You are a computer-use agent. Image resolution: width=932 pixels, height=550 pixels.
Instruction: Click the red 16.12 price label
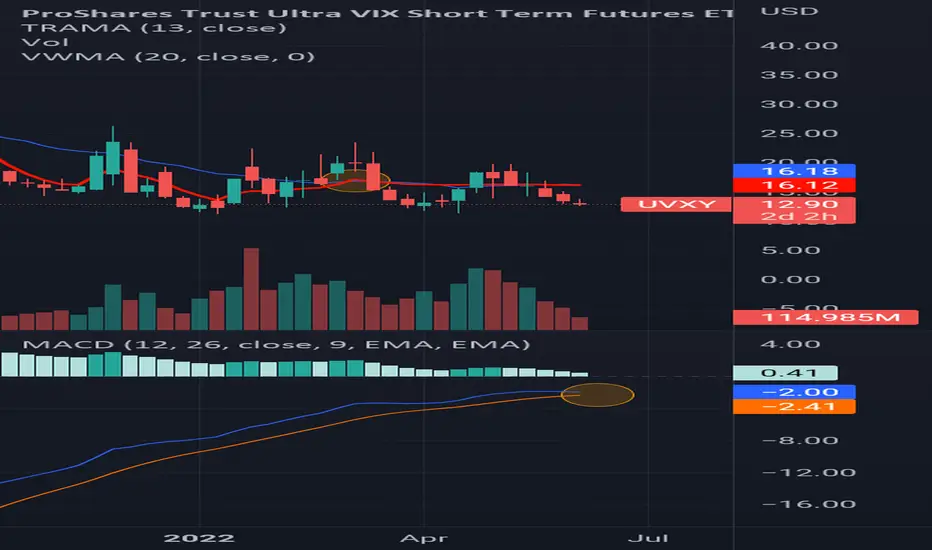point(794,186)
